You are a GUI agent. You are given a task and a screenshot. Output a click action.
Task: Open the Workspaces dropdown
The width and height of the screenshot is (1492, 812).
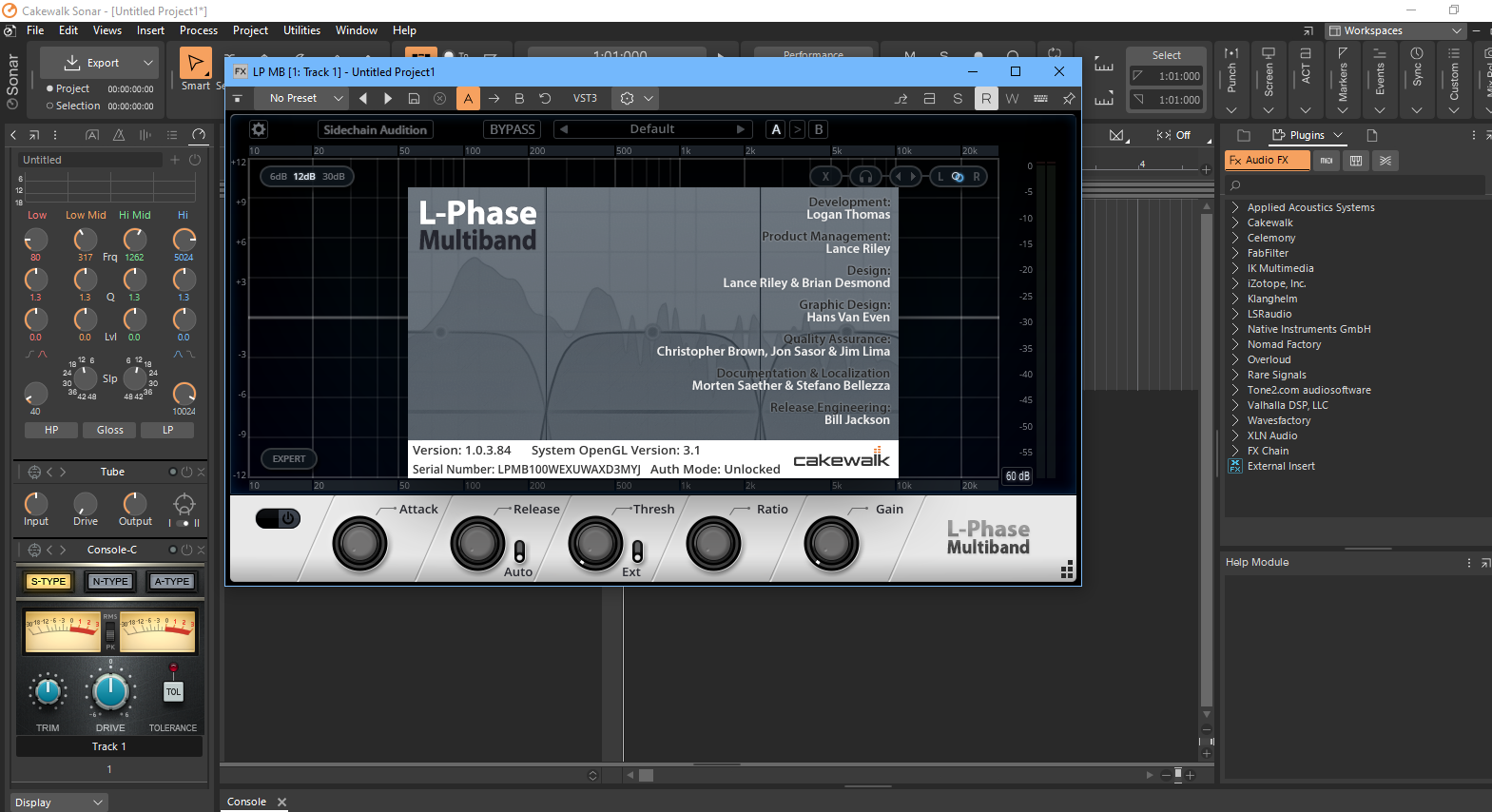(x=1395, y=30)
